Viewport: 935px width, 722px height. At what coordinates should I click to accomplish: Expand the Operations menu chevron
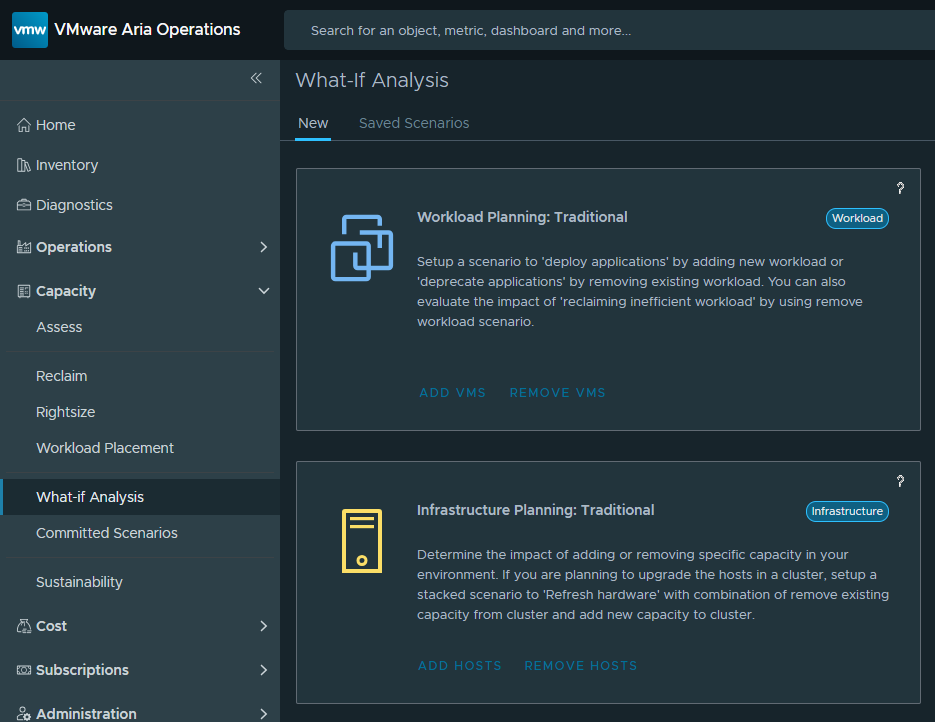pyautogui.click(x=264, y=247)
